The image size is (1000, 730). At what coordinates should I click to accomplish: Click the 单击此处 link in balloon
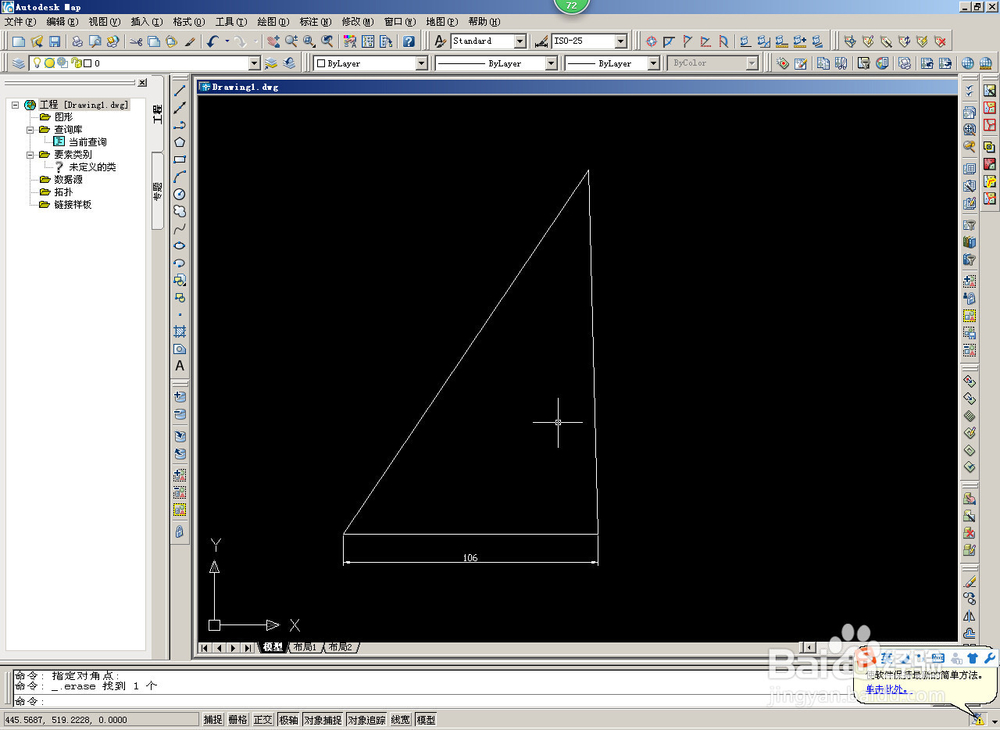click(x=885, y=689)
